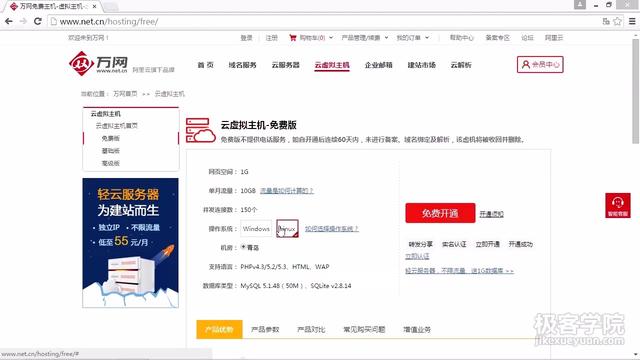Click the 开通成功 step label
The image size is (640, 360).
tap(520, 244)
